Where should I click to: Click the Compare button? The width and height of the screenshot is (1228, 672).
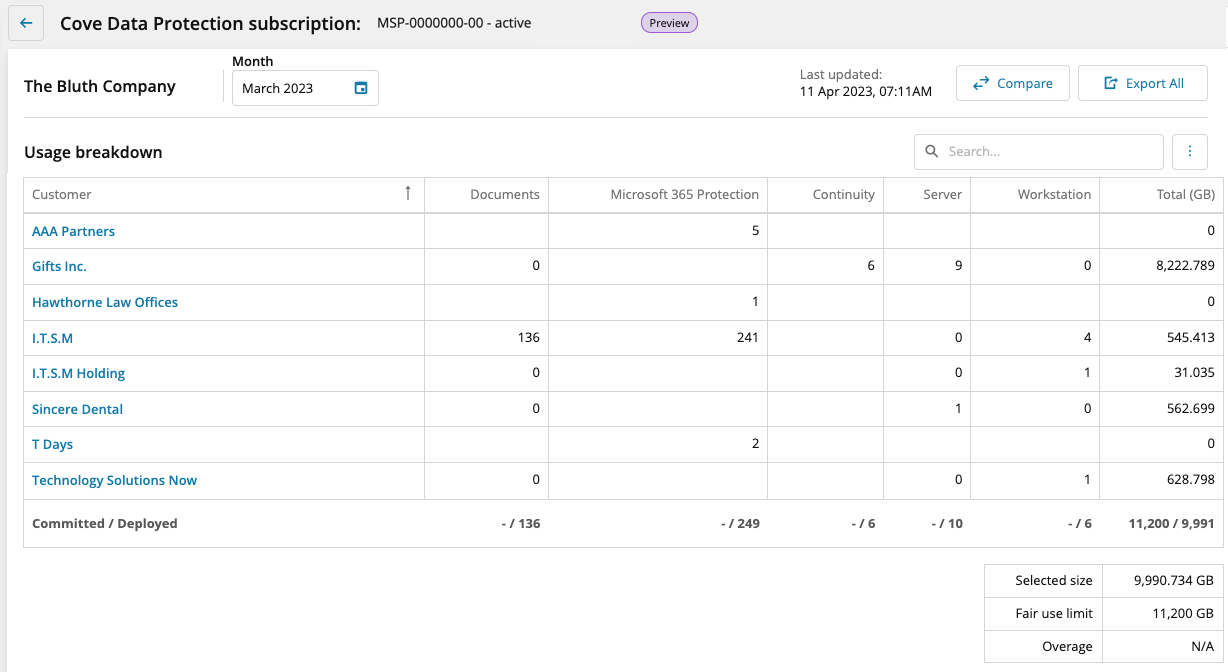coord(1012,84)
